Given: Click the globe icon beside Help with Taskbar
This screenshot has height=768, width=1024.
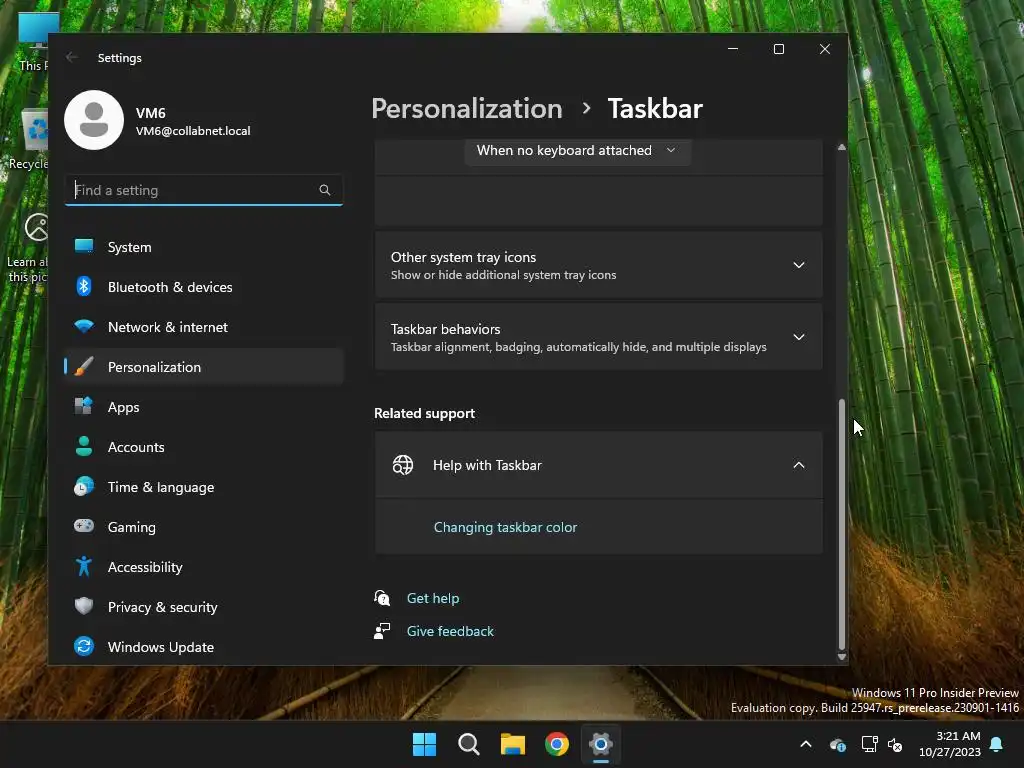Looking at the screenshot, I should 403,465.
